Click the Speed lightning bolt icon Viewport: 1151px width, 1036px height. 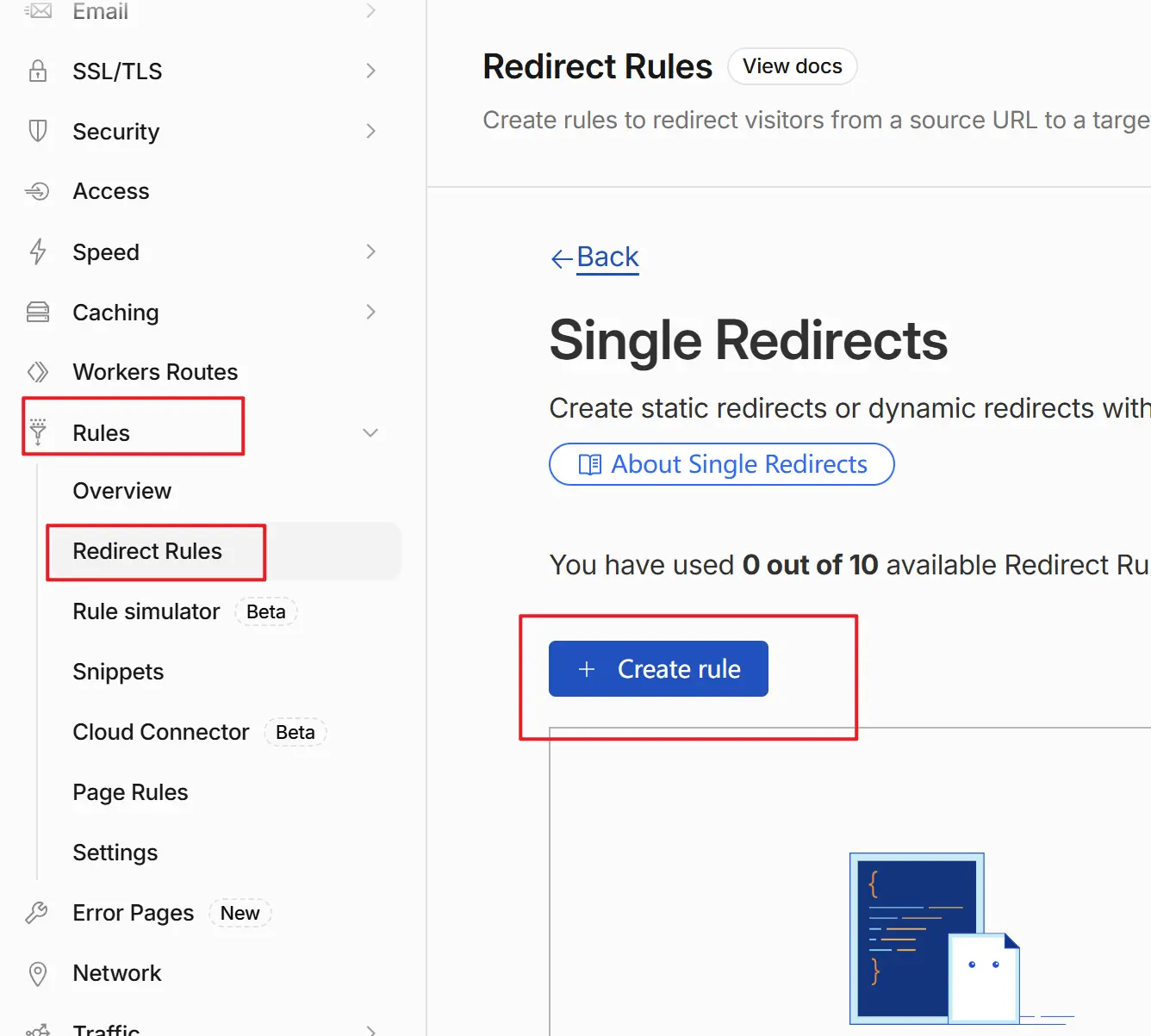coord(38,251)
